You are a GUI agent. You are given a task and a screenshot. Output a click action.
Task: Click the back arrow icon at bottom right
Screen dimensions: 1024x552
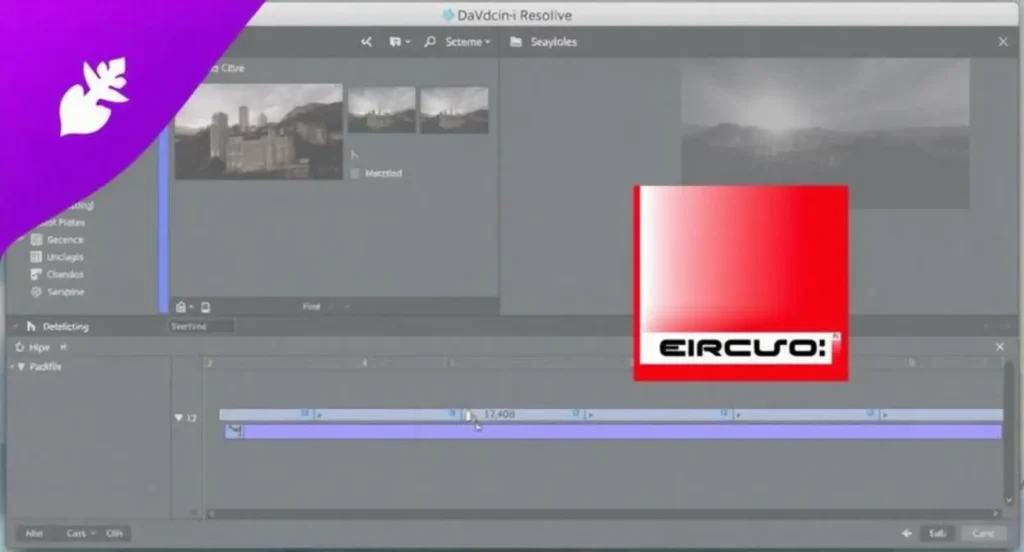(x=906, y=533)
